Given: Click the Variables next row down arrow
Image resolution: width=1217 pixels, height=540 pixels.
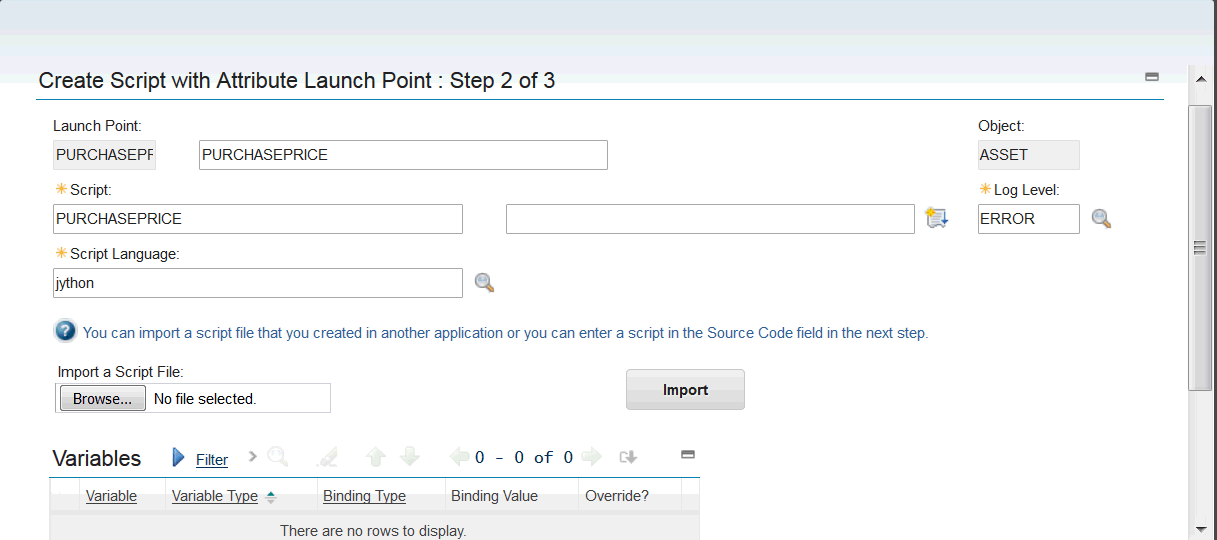Looking at the screenshot, I should point(409,458).
